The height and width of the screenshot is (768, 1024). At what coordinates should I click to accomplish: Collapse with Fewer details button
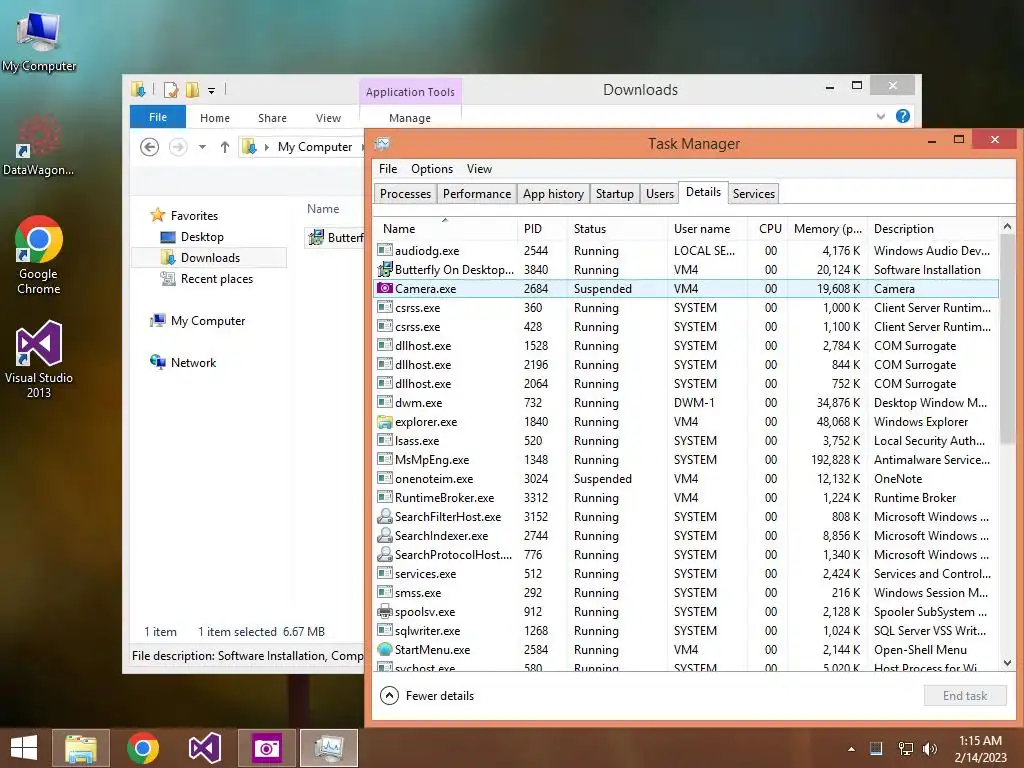point(427,696)
